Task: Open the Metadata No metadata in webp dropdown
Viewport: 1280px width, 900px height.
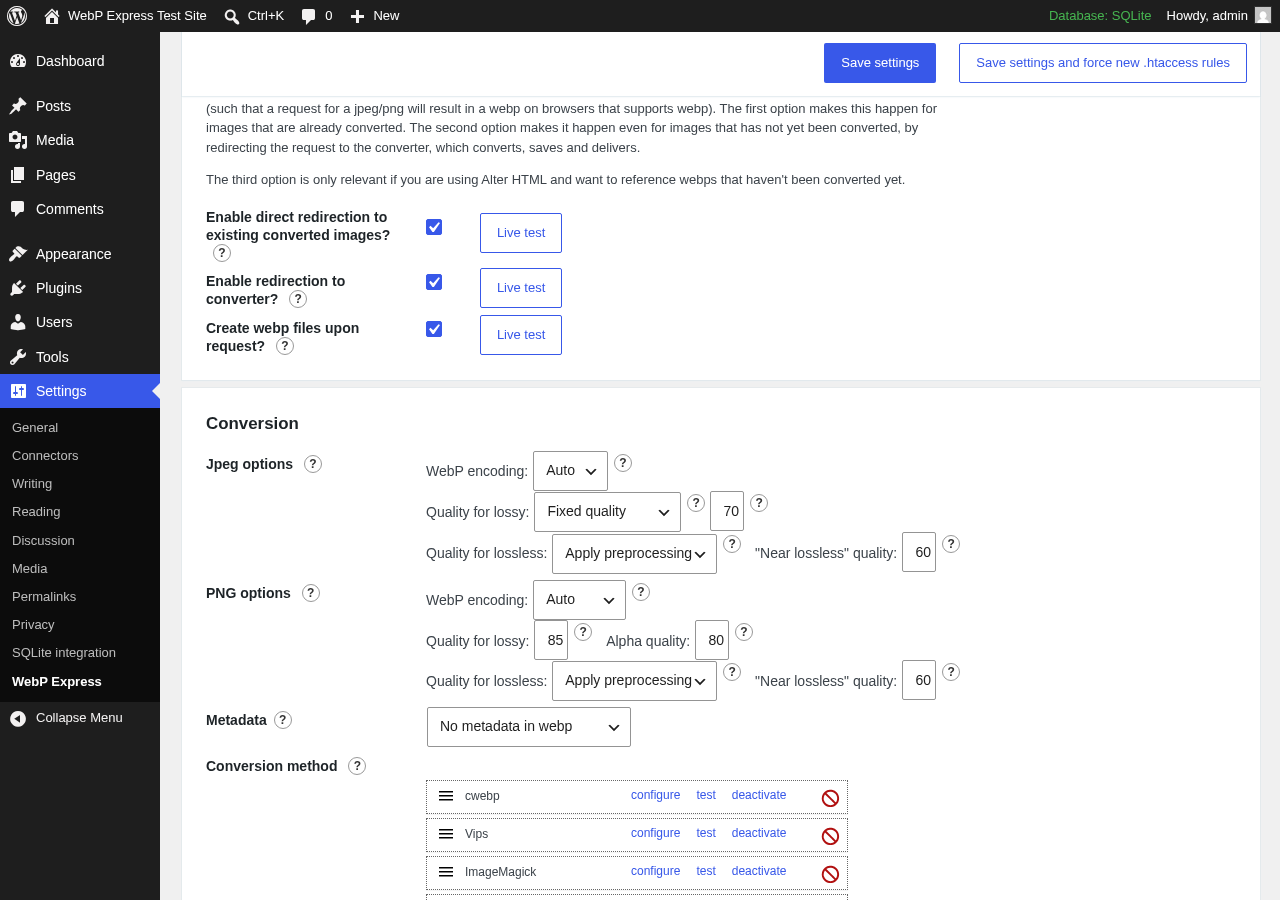Action: click(x=529, y=727)
